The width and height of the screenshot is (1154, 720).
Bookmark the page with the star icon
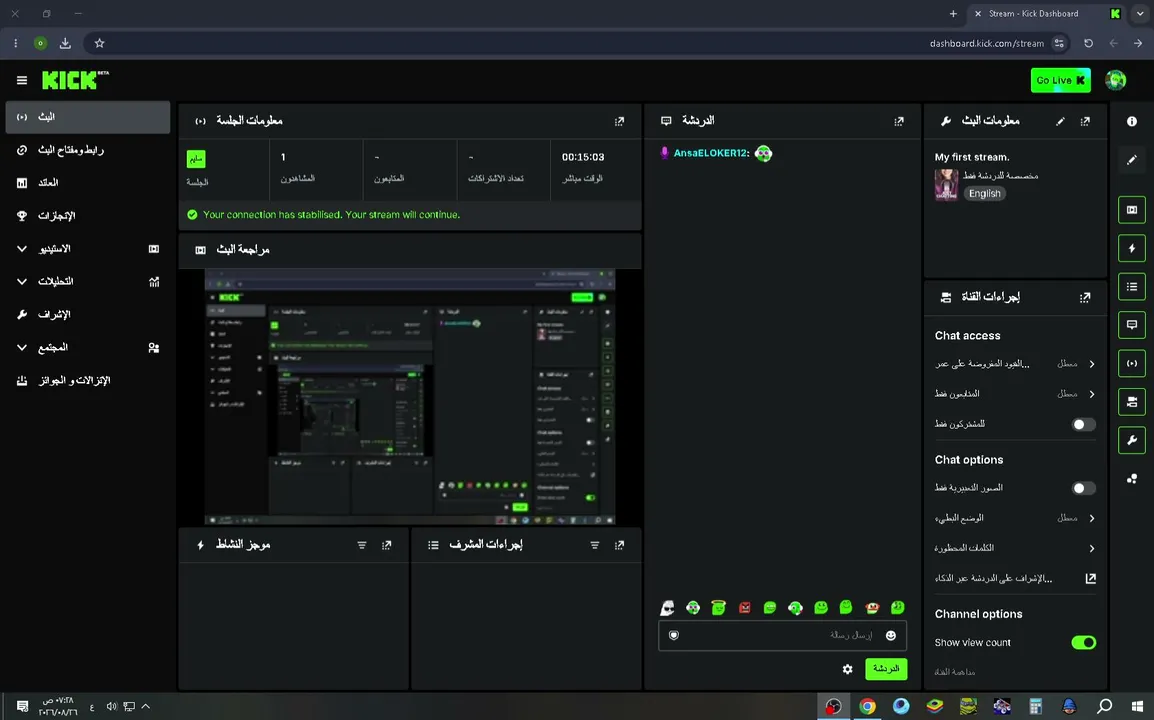click(x=99, y=43)
